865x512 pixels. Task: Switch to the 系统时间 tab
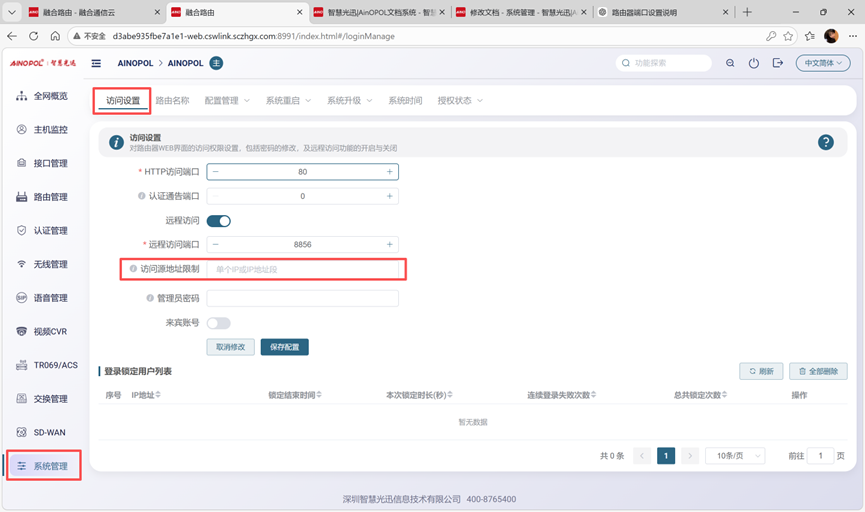405,101
